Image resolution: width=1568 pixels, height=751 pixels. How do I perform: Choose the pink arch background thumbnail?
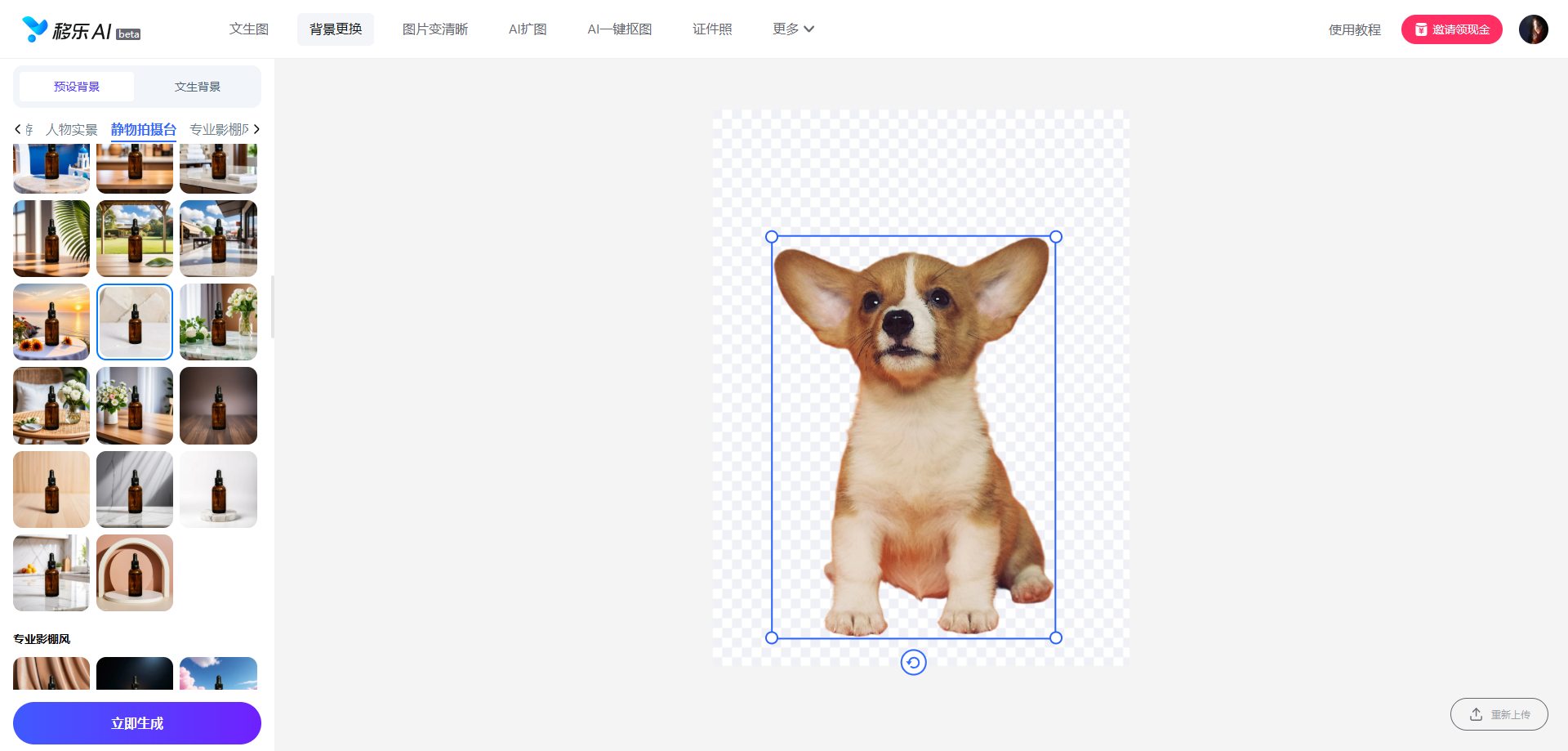click(x=135, y=573)
